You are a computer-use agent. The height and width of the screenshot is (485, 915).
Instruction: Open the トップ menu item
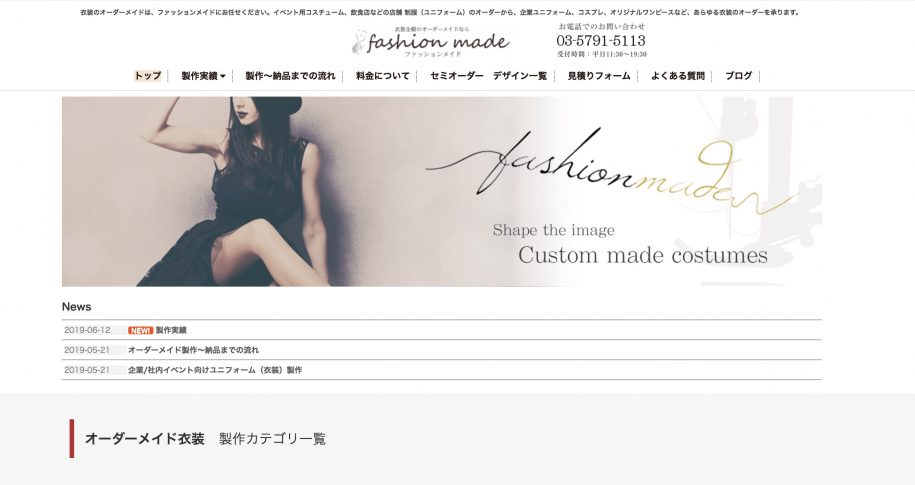click(x=148, y=76)
